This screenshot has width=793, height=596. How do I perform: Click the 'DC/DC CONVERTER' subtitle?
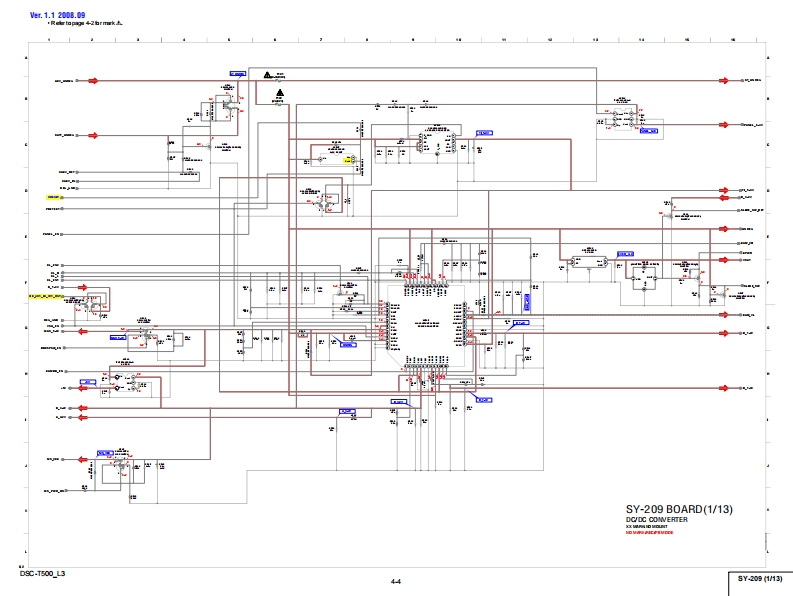tap(657, 521)
